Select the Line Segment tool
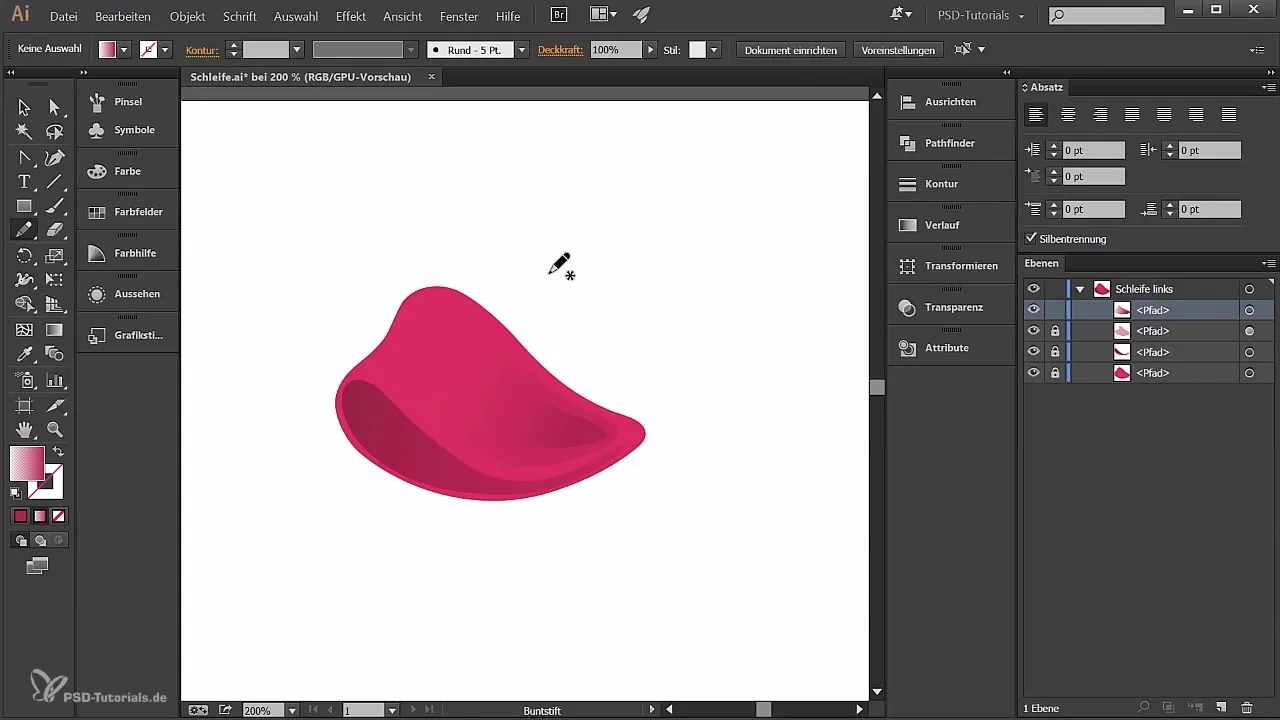 (55, 182)
